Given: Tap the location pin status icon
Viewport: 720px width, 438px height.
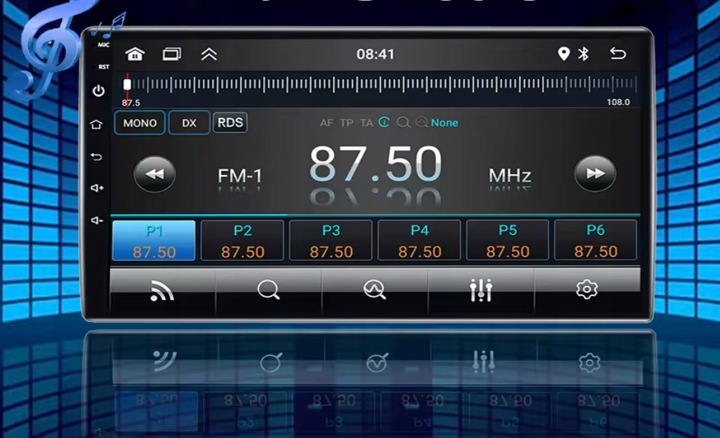Looking at the screenshot, I should (x=563, y=54).
